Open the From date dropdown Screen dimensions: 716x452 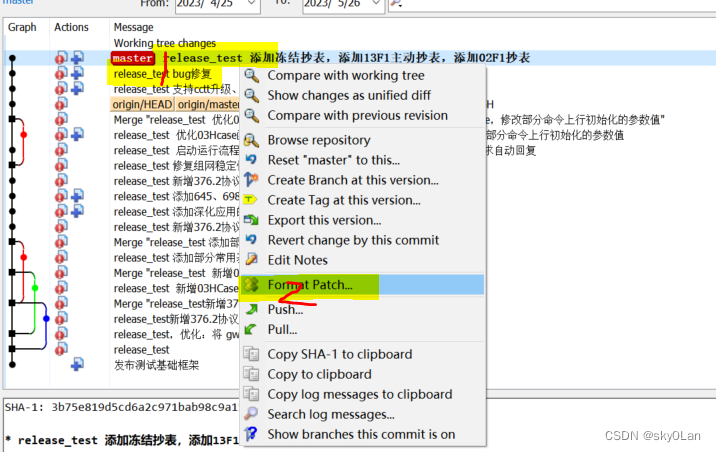251,4
